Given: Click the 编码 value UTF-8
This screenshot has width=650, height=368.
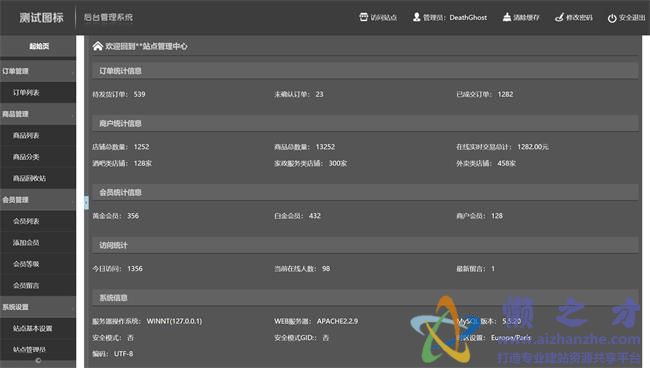Looking at the screenshot, I should 124,353.
